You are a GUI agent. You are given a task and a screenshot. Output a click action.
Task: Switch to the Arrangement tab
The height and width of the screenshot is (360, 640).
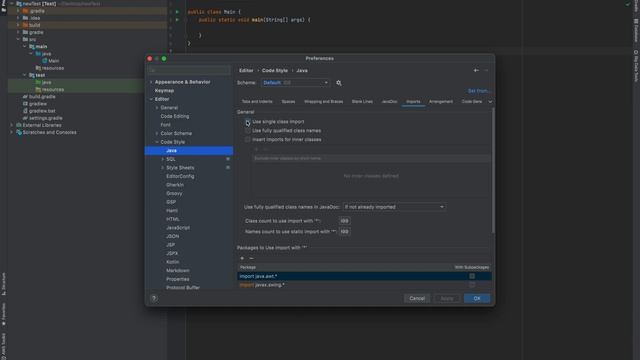point(441,102)
